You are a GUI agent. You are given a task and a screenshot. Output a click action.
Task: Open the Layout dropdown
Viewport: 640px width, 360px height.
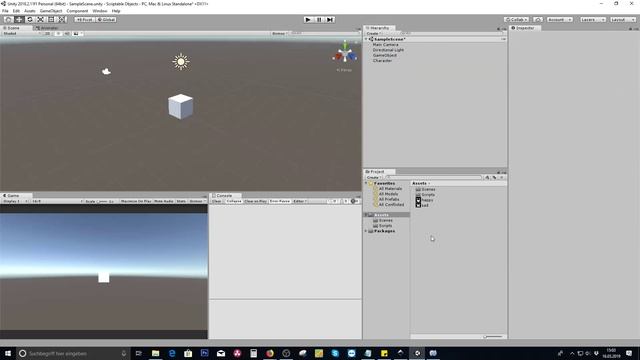click(623, 20)
